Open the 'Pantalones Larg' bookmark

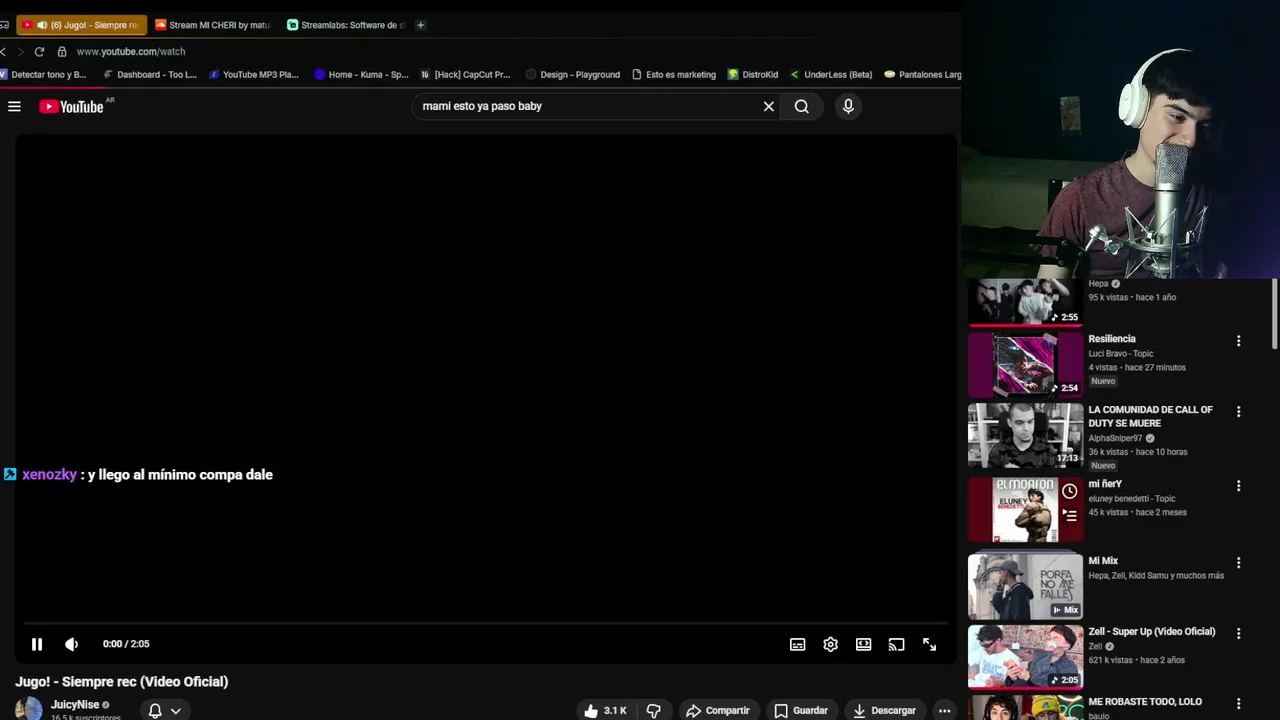923,74
